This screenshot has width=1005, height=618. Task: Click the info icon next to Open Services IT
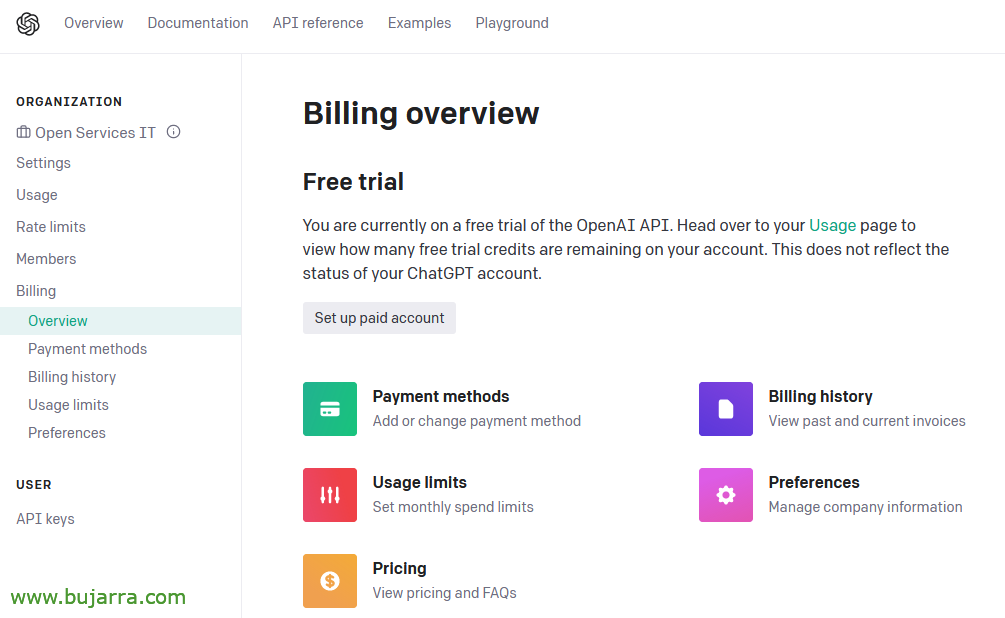tap(173, 131)
